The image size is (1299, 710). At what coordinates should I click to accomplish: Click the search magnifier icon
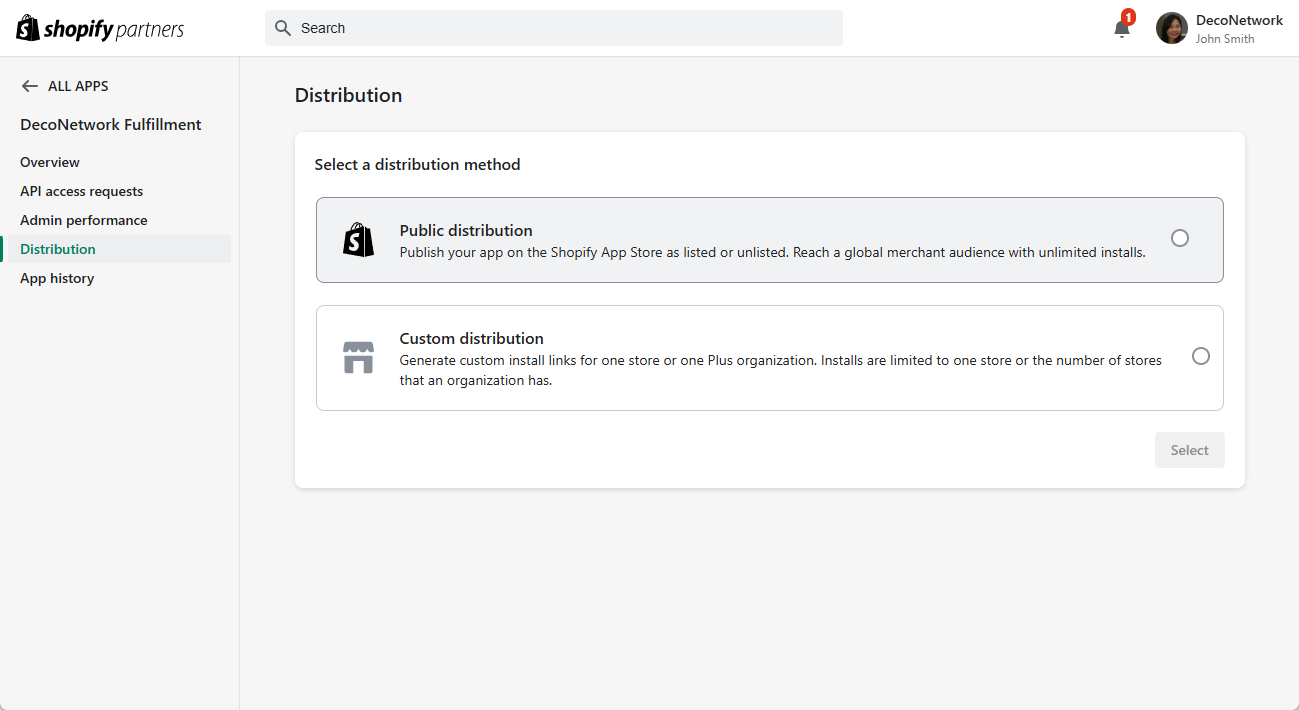click(x=283, y=28)
